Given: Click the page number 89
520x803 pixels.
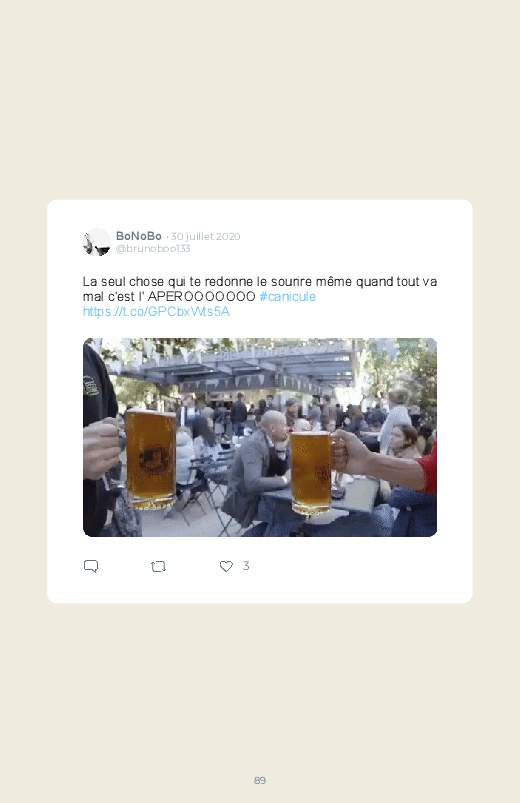Looking at the screenshot, I should [260, 780].
